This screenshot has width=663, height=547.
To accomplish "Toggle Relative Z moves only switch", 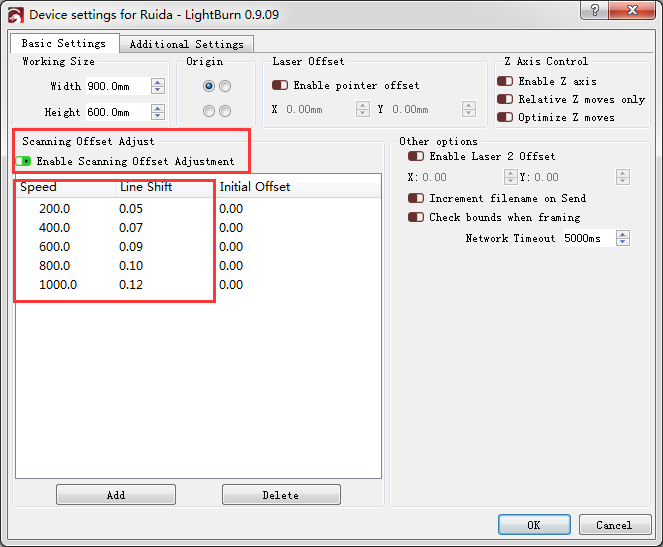I will [x=505, y=99].
